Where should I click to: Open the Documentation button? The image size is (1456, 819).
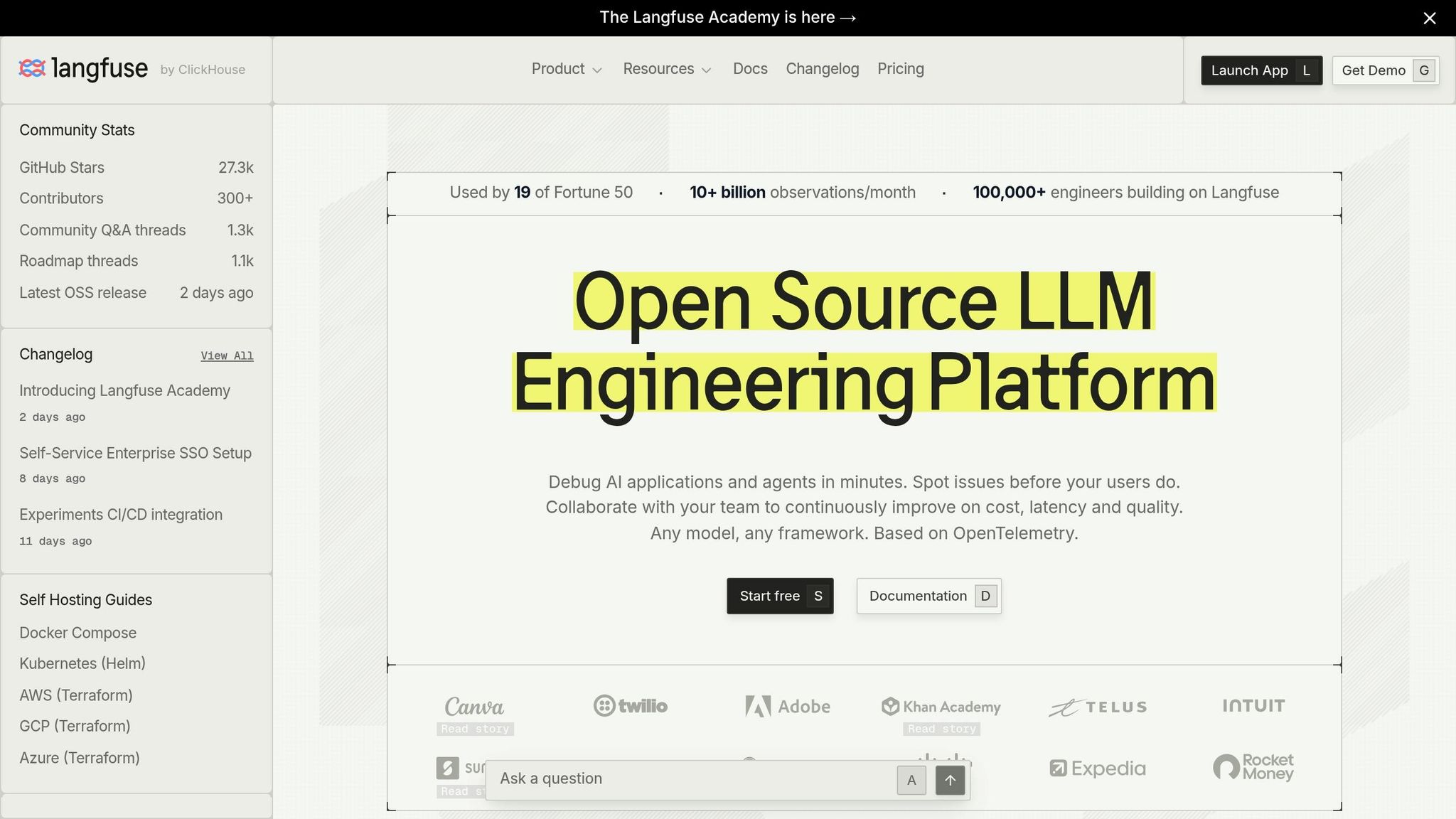pos(928,596)
